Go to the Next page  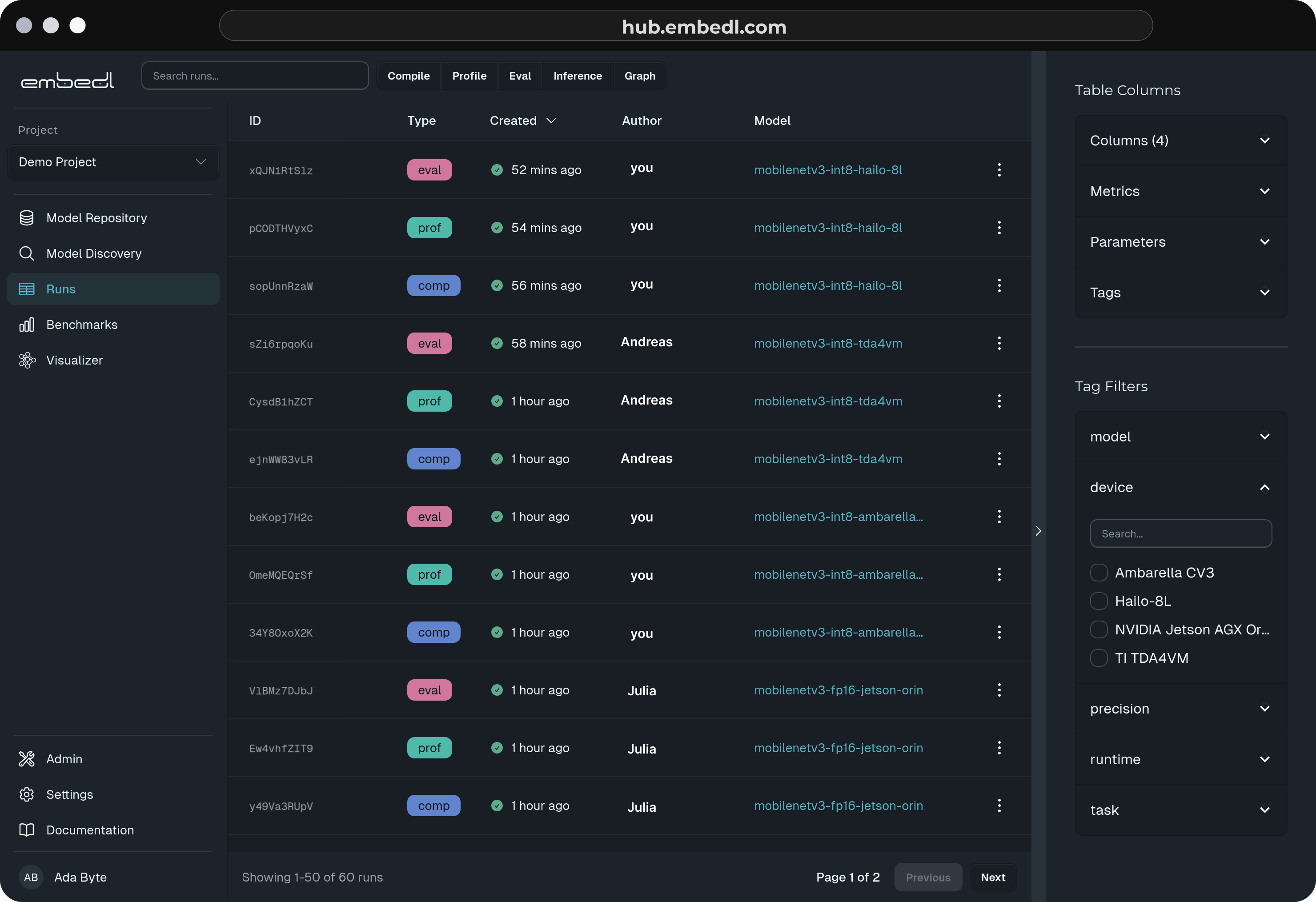coord(993,877)
